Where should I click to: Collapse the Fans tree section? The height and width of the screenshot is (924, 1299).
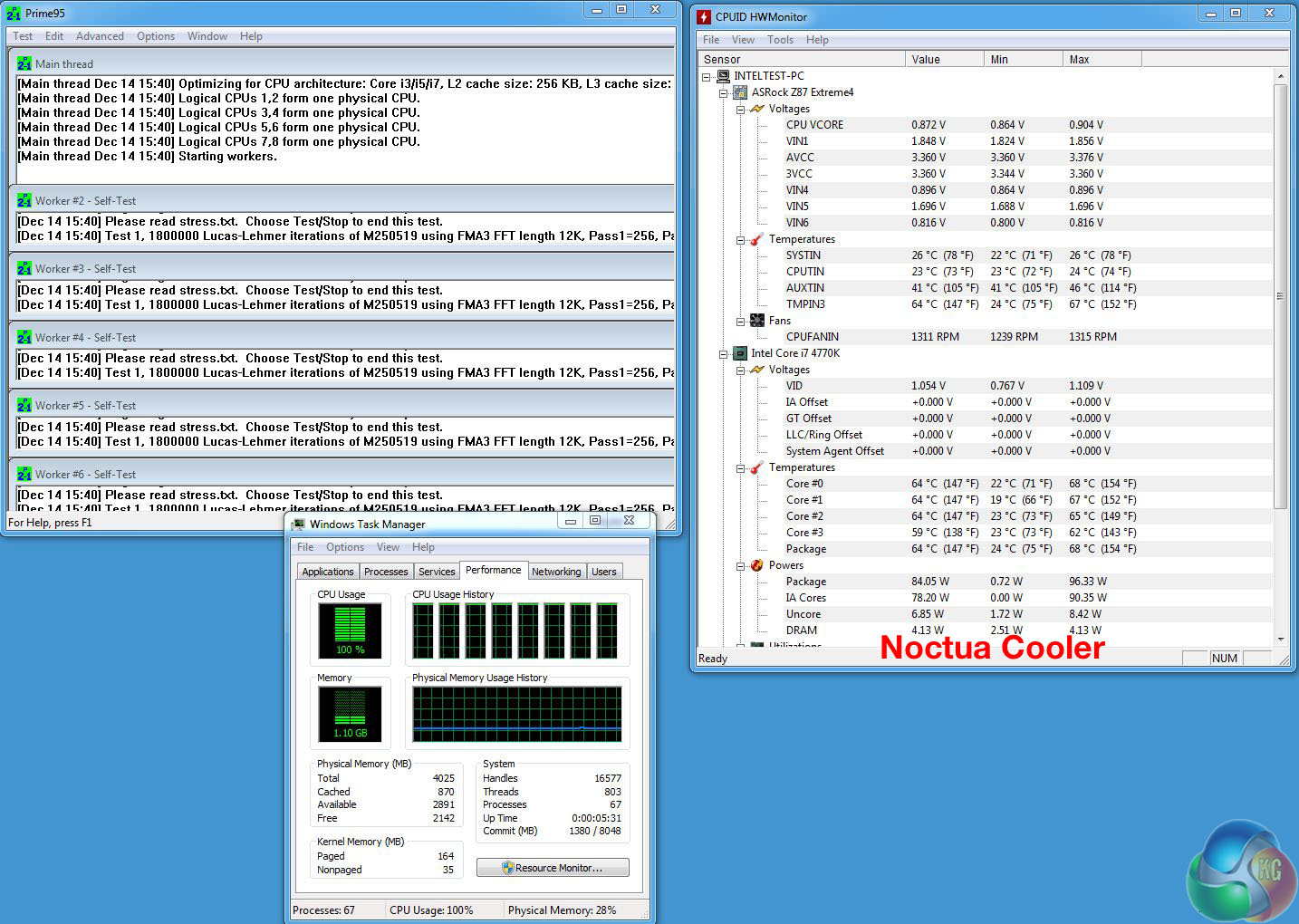click(x=741, y=322)
